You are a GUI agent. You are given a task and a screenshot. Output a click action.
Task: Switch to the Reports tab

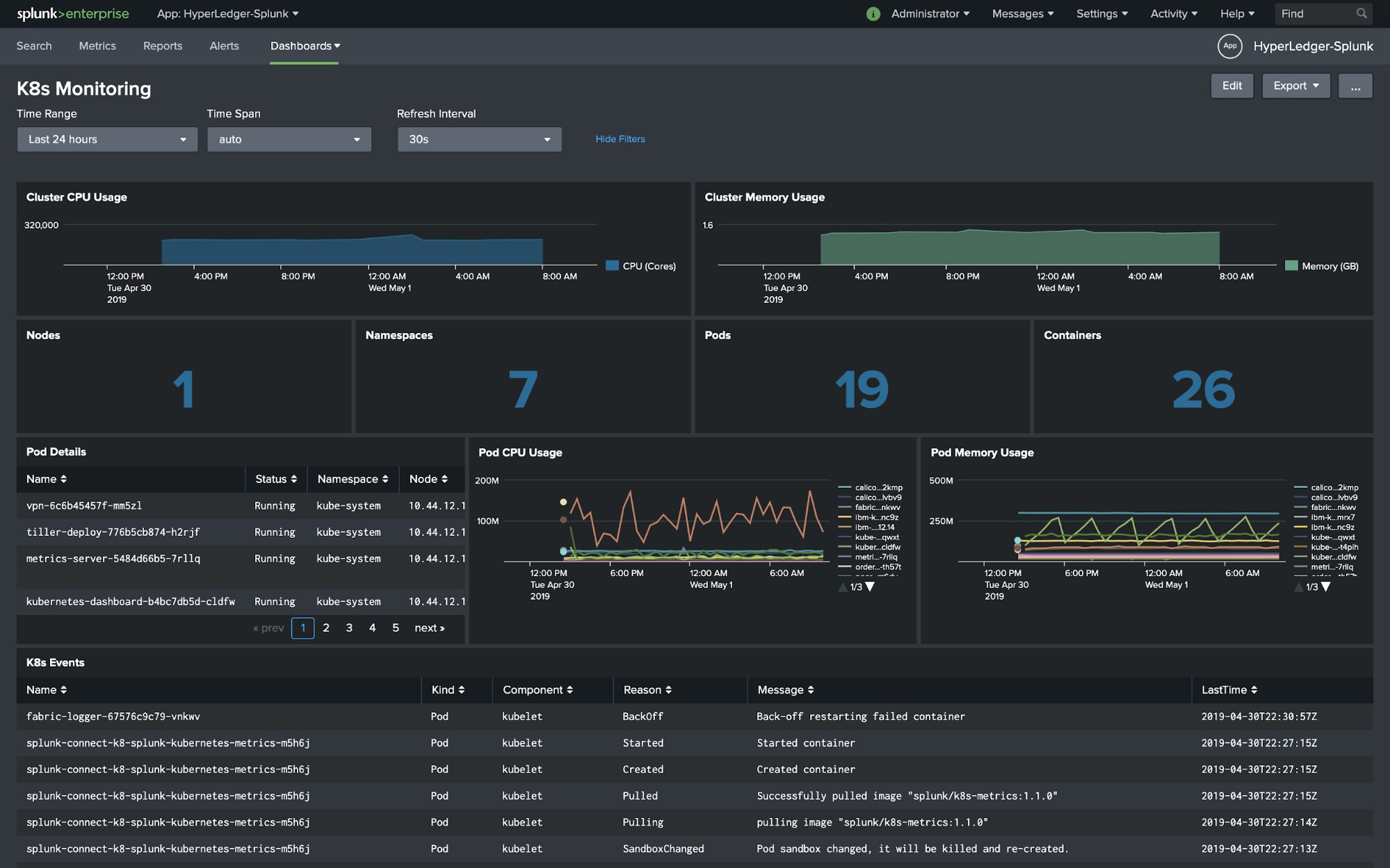point(163,46)
